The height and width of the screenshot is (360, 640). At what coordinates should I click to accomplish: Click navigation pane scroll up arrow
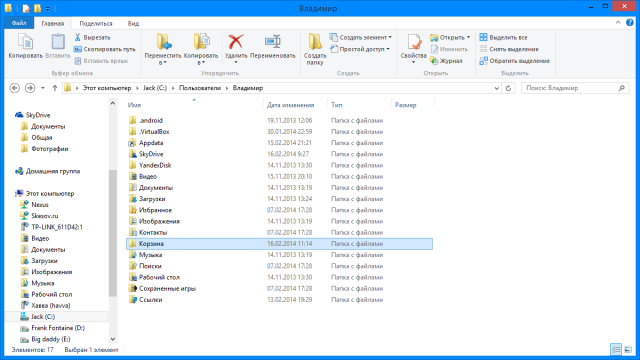[x=113, y=103]
